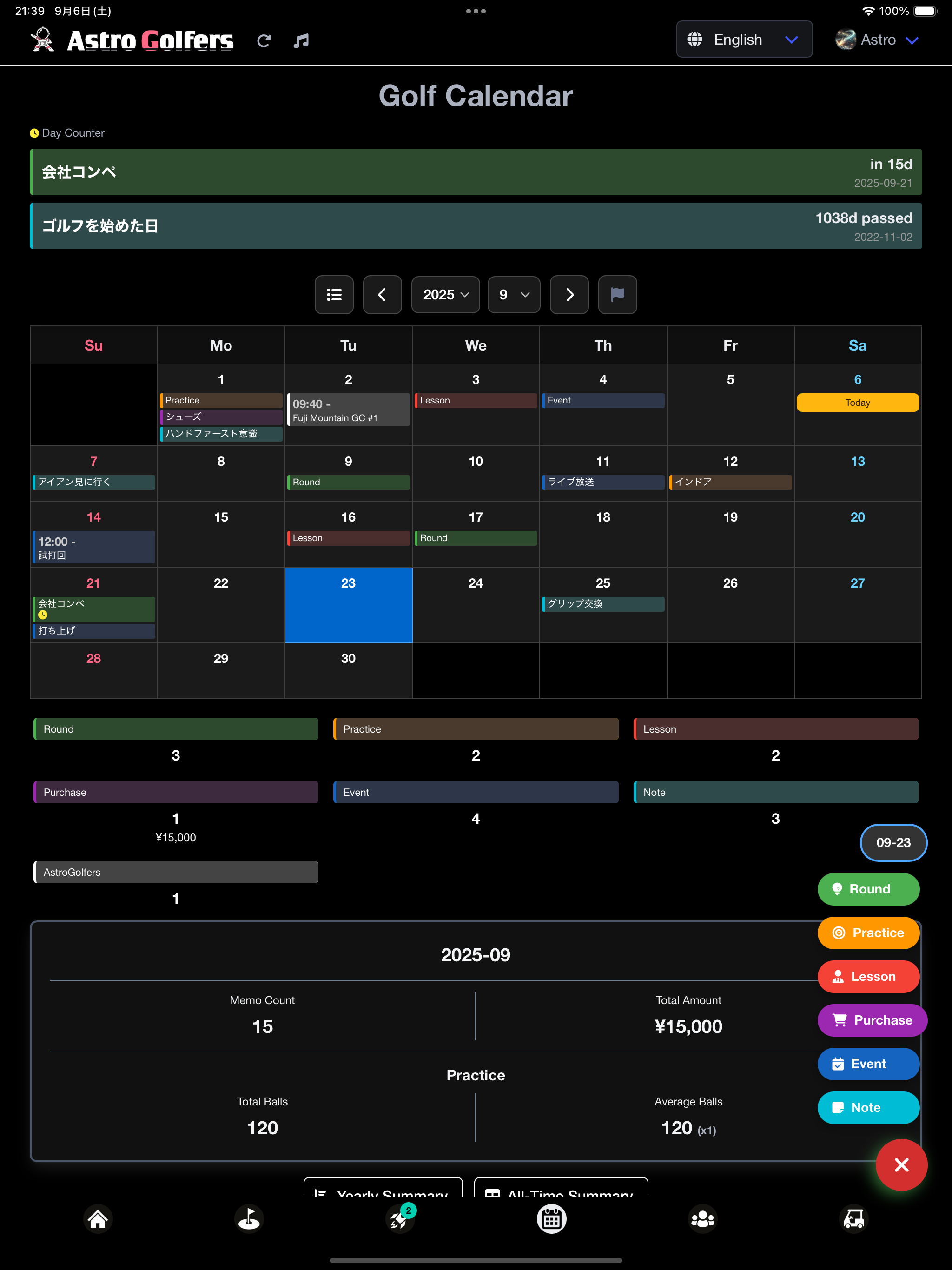Select September 23 calendar cell
Image resolution: width=952 pixels, height=1270 pixels.
[x=349, y=606]
